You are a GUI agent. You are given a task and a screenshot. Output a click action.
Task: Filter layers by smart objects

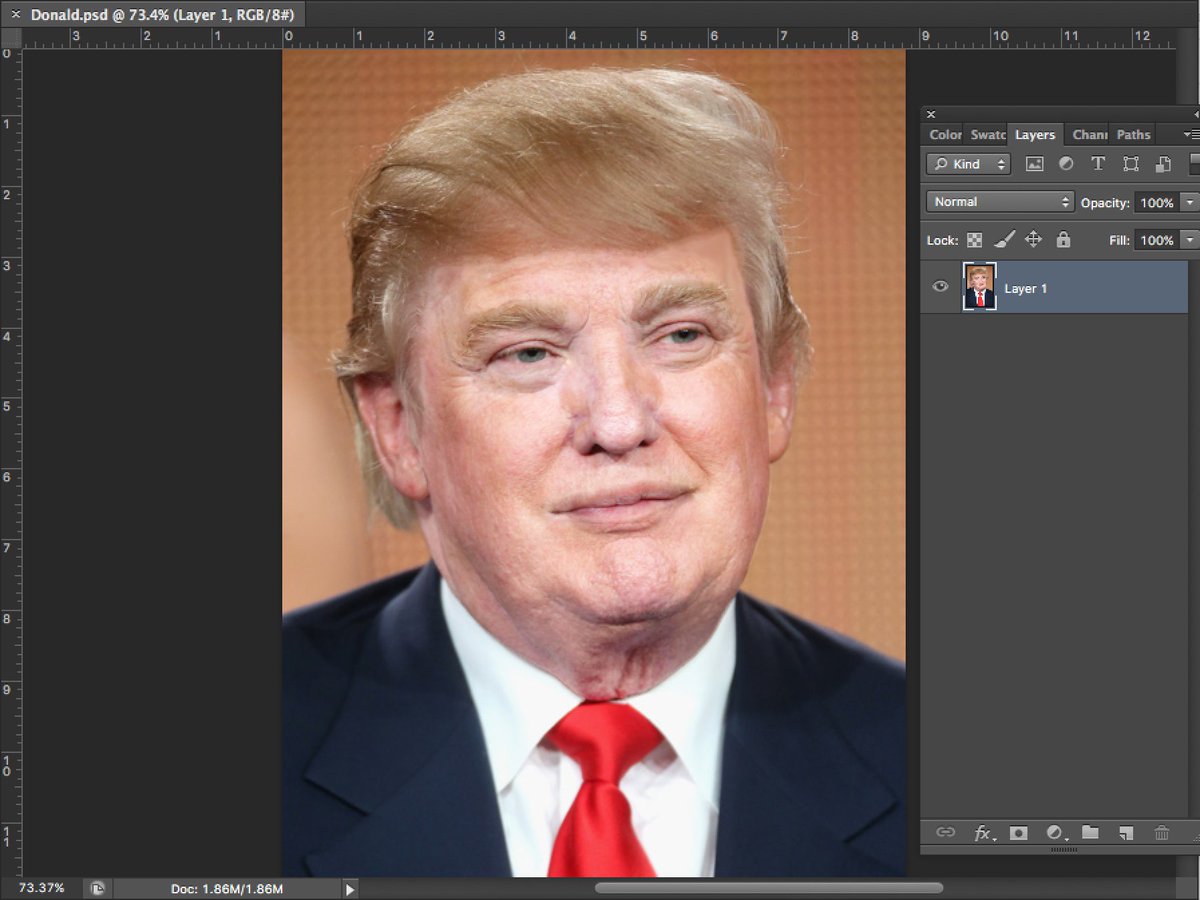tap(1163, 164)
